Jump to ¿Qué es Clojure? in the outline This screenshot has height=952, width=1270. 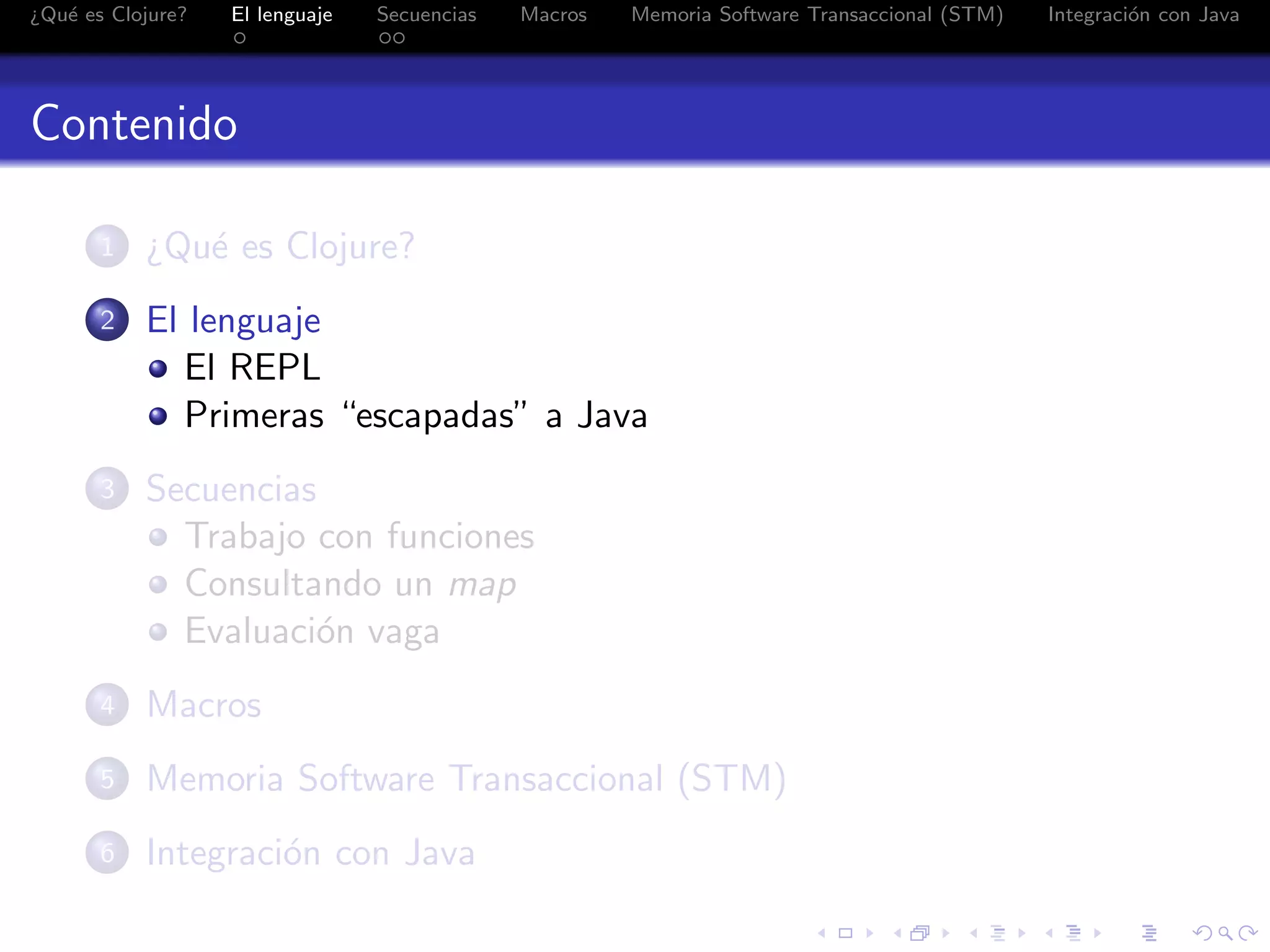pyautogui.click(x=280, y=247)
